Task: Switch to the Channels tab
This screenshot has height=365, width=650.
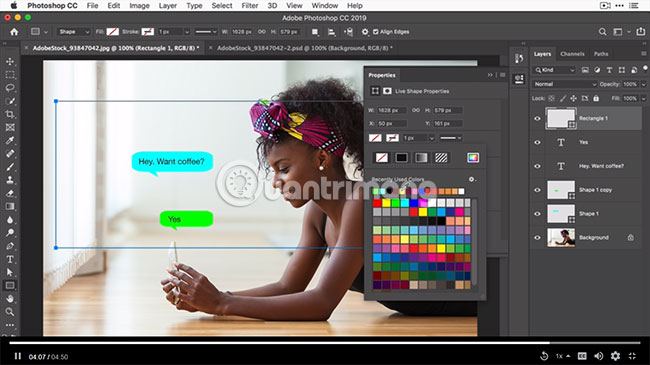Action: click(x=572, y=54)
